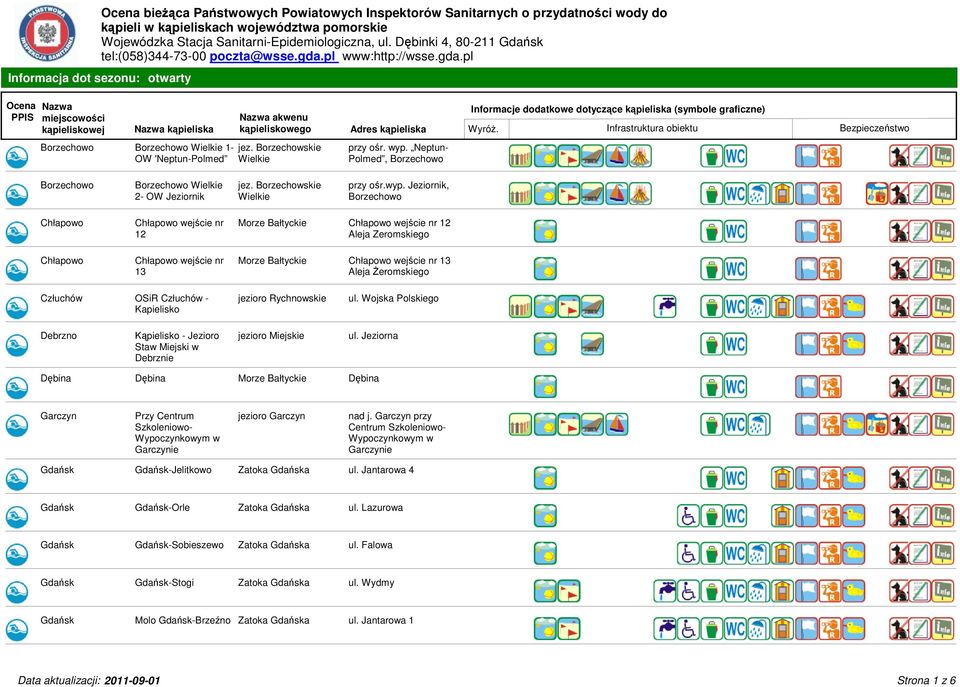Click the "ul. Falowa" address cell

(x=370, y=545)
